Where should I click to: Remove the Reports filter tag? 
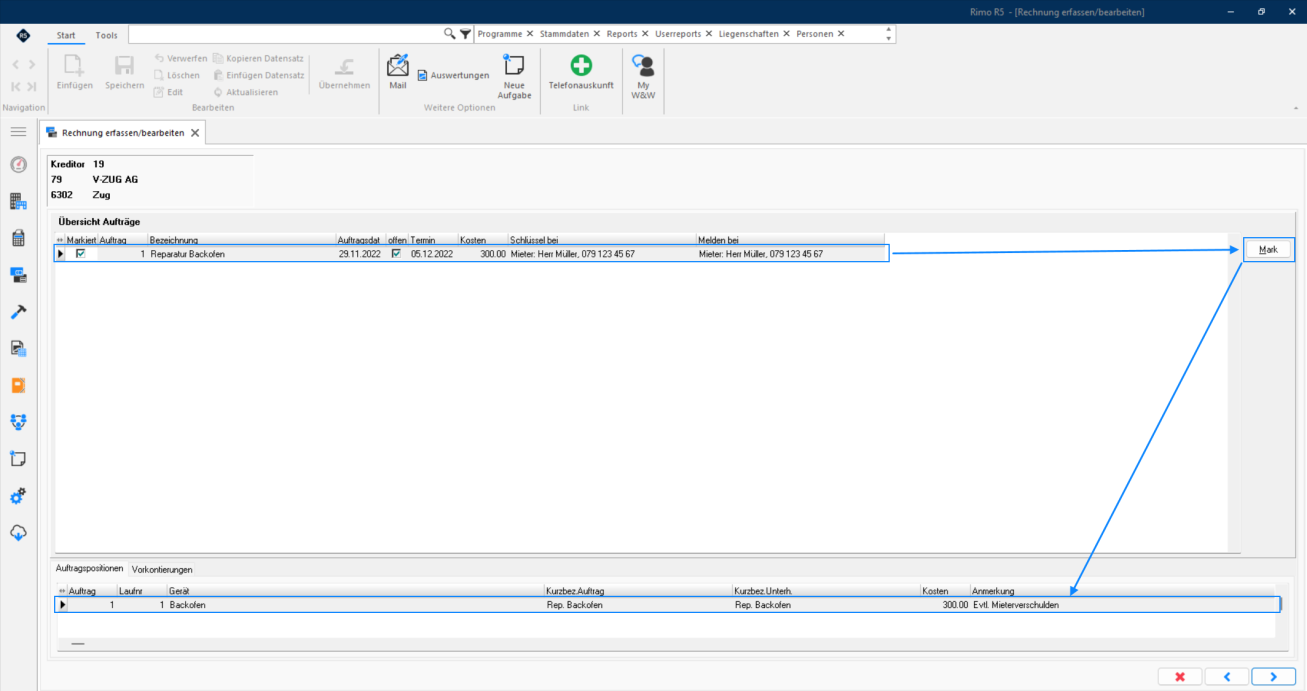[x=646, y=34]
